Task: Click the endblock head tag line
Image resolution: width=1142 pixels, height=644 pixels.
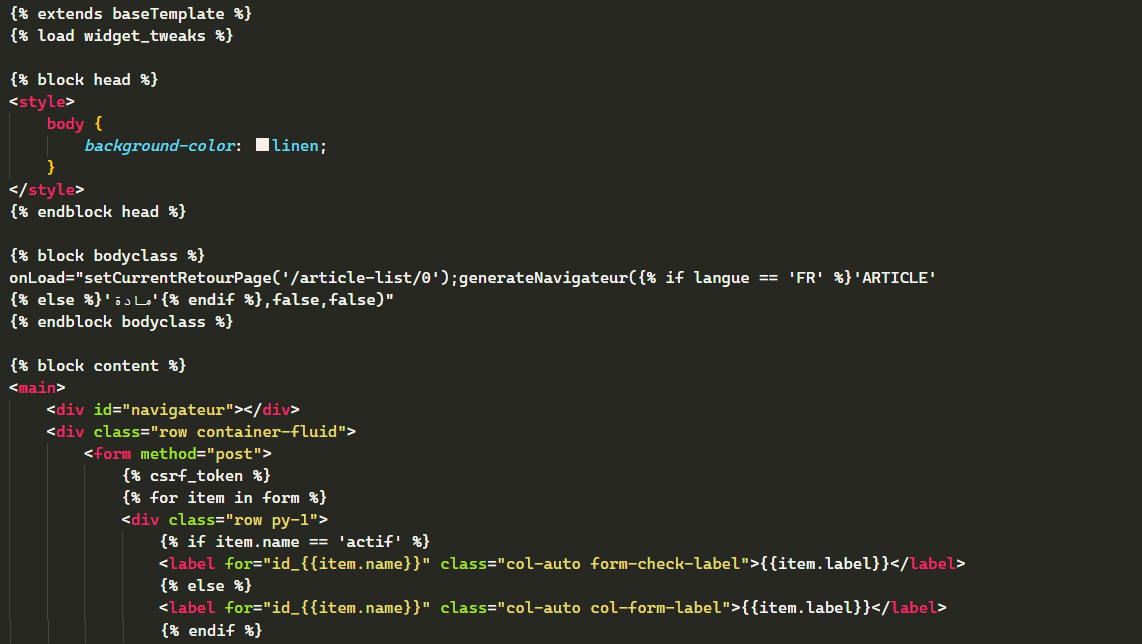Action: 98,212
